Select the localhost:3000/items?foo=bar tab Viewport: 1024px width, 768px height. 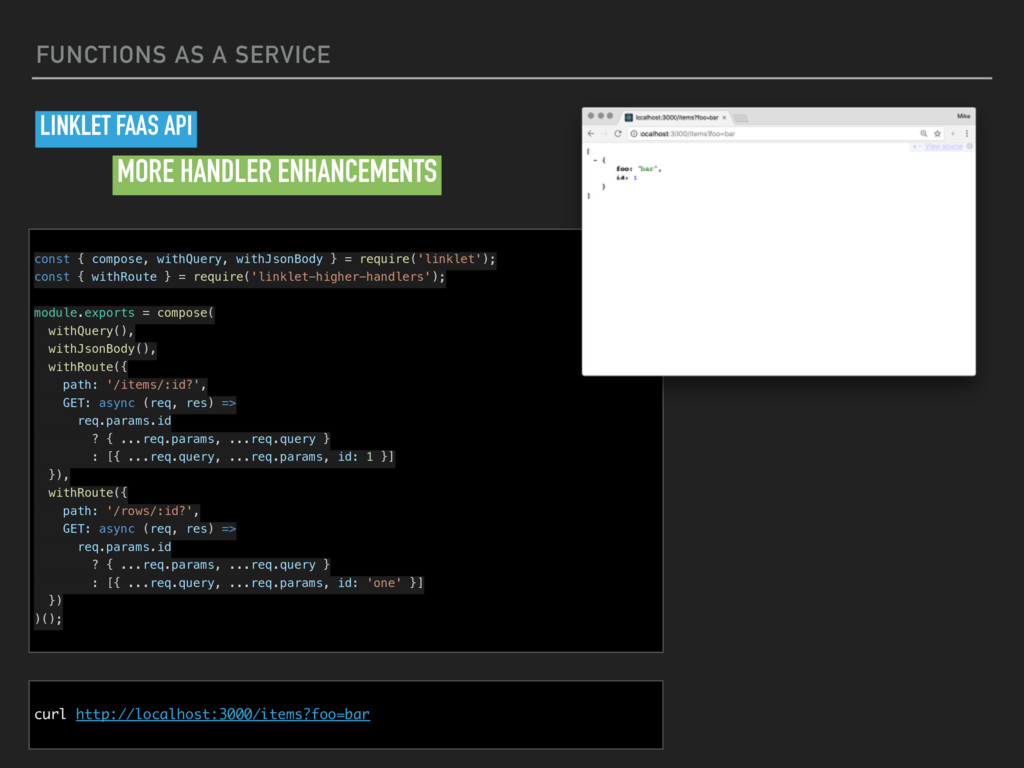point(676,118)
